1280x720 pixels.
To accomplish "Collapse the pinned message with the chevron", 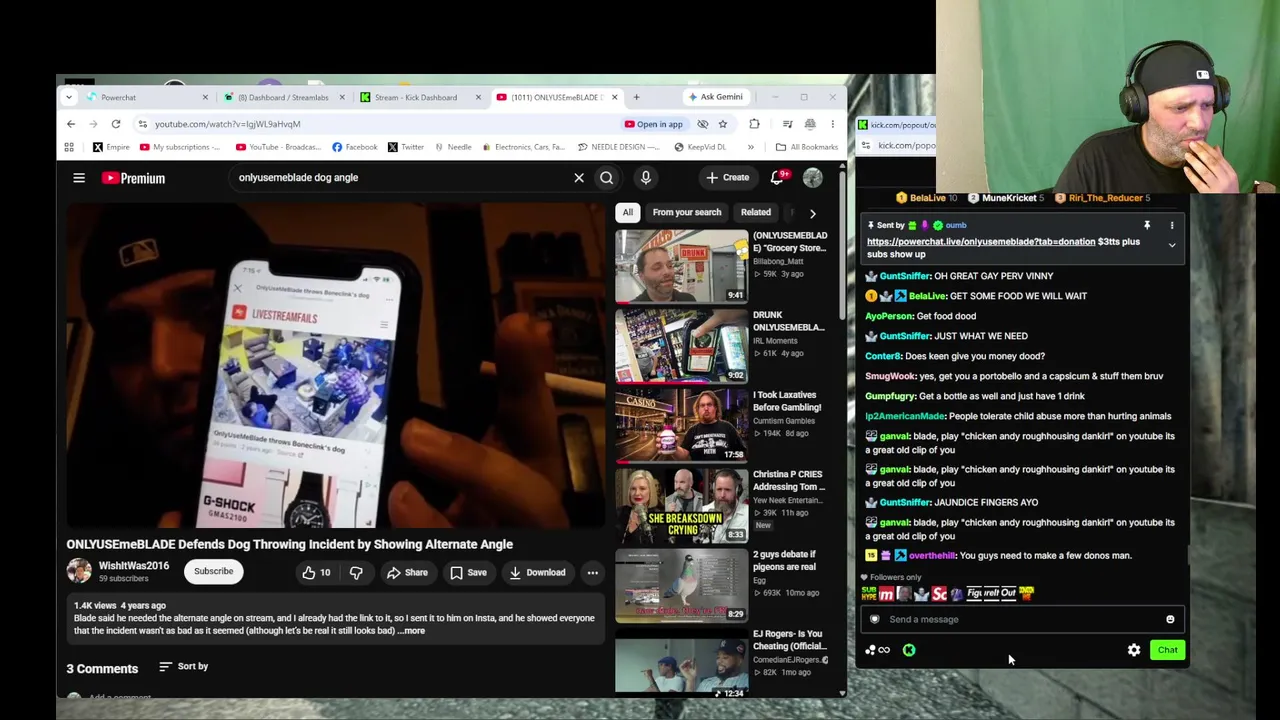I will click(x=1172, y=245).
